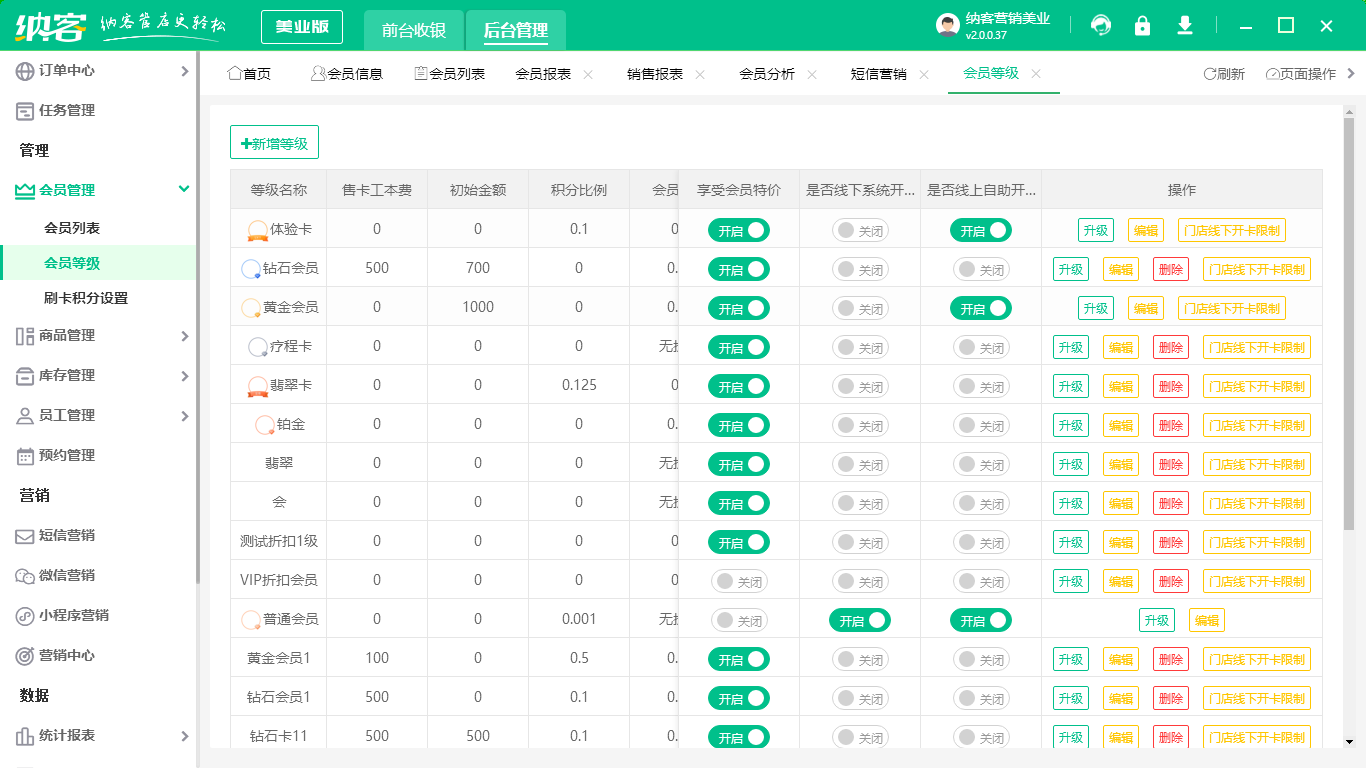Image resolution: width=1366 pixels, height=768 pixels.
Task: Switch to 会员分析 tab
Action: 767,74
